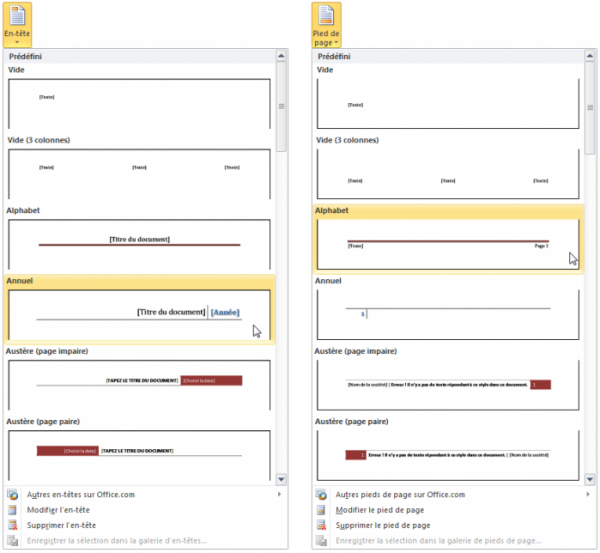Click Modifier le pied de page
This screenshot has height=553, width=600.
pyautogui.click(x=454, y=510)
